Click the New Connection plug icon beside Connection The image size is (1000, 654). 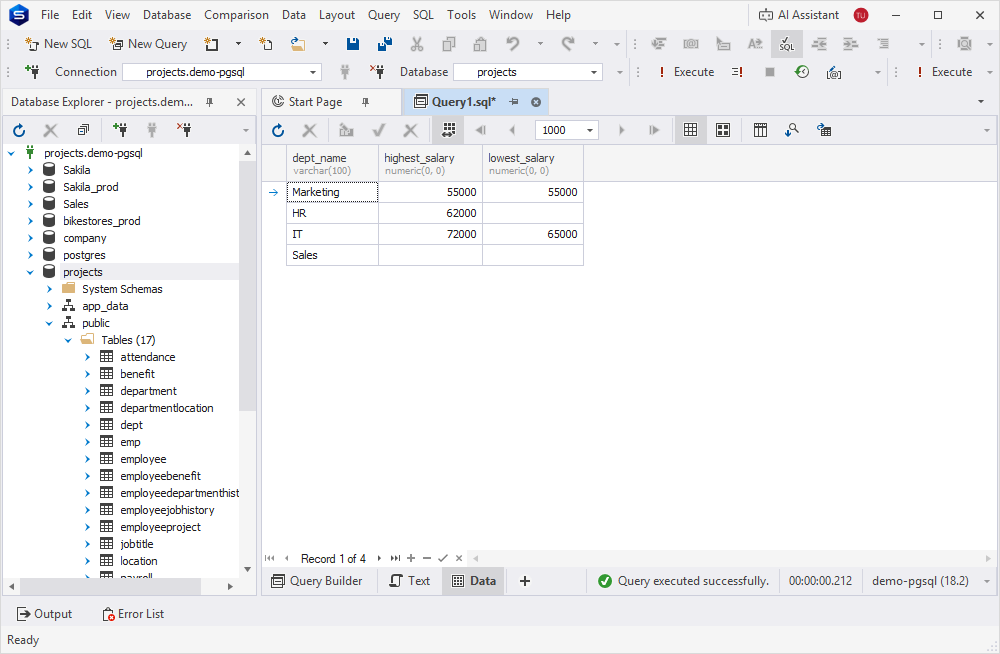pyautogui.click(x=31, y=72)
